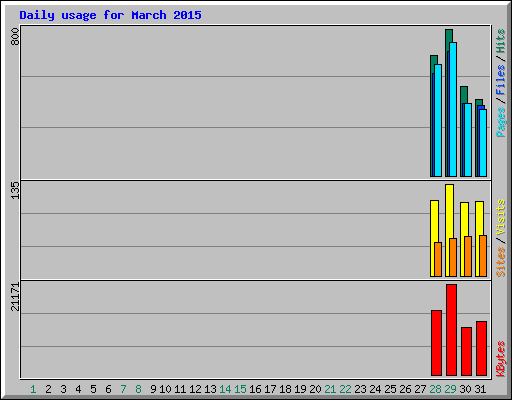512x400 pixels.
Task: Click day 29 on the x-axis
Action: [450, 389]
